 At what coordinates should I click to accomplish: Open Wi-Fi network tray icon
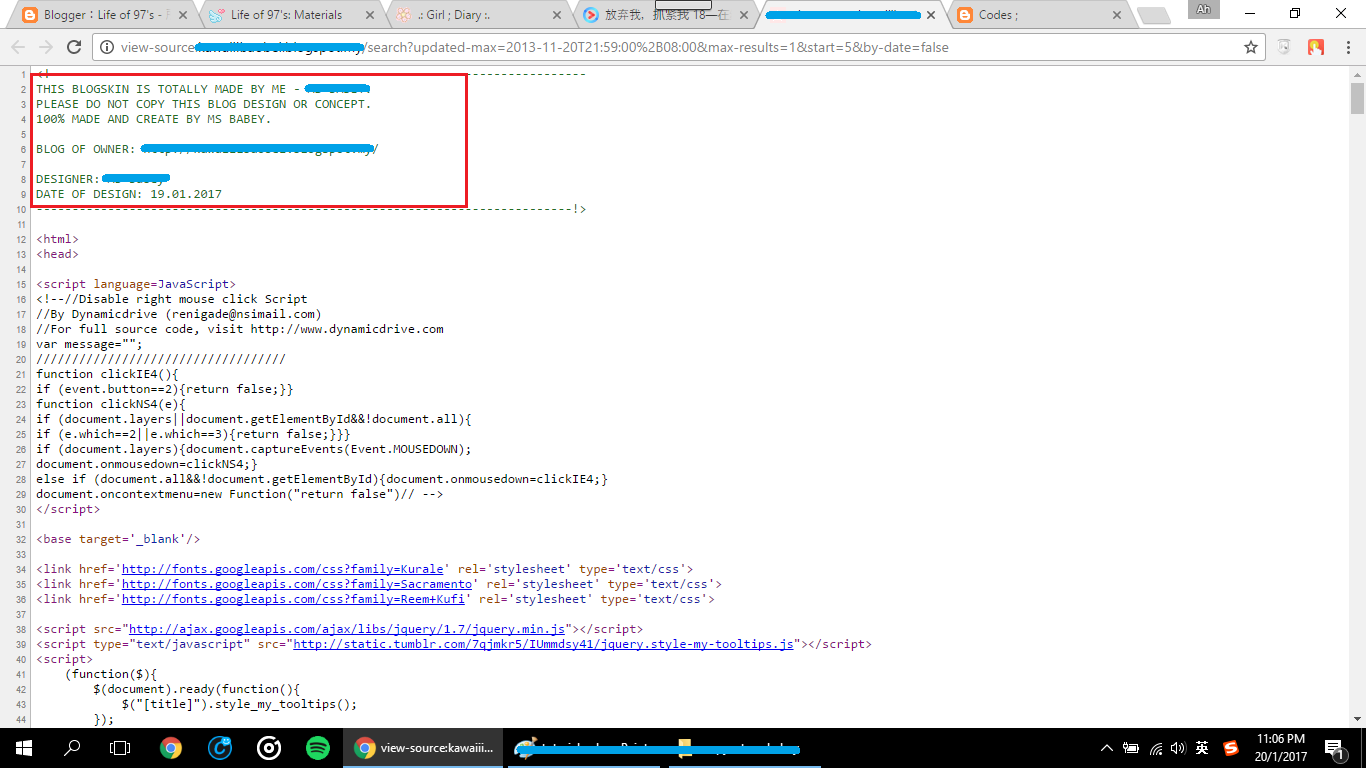(x=1156, y=747)
